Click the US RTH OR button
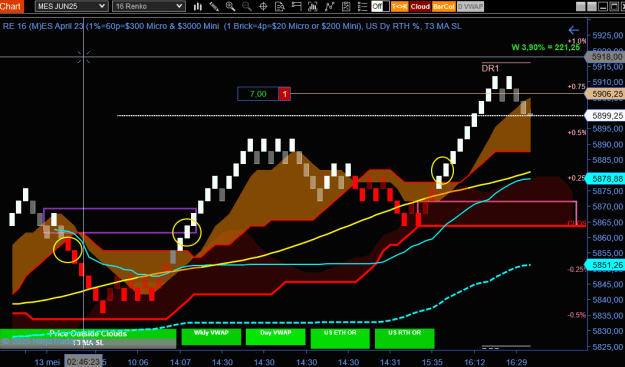 405,338
